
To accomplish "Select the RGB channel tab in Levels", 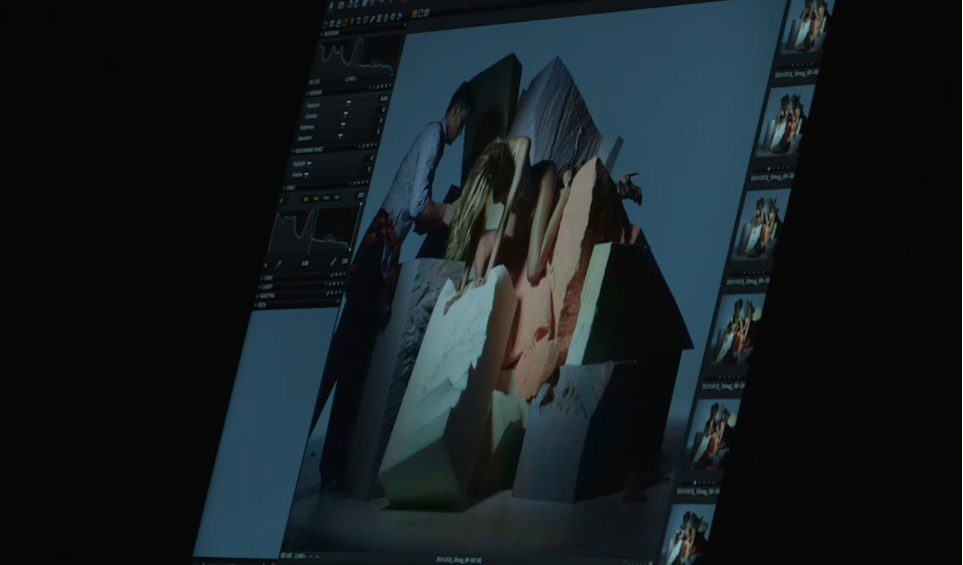I will tap(306, 199).
